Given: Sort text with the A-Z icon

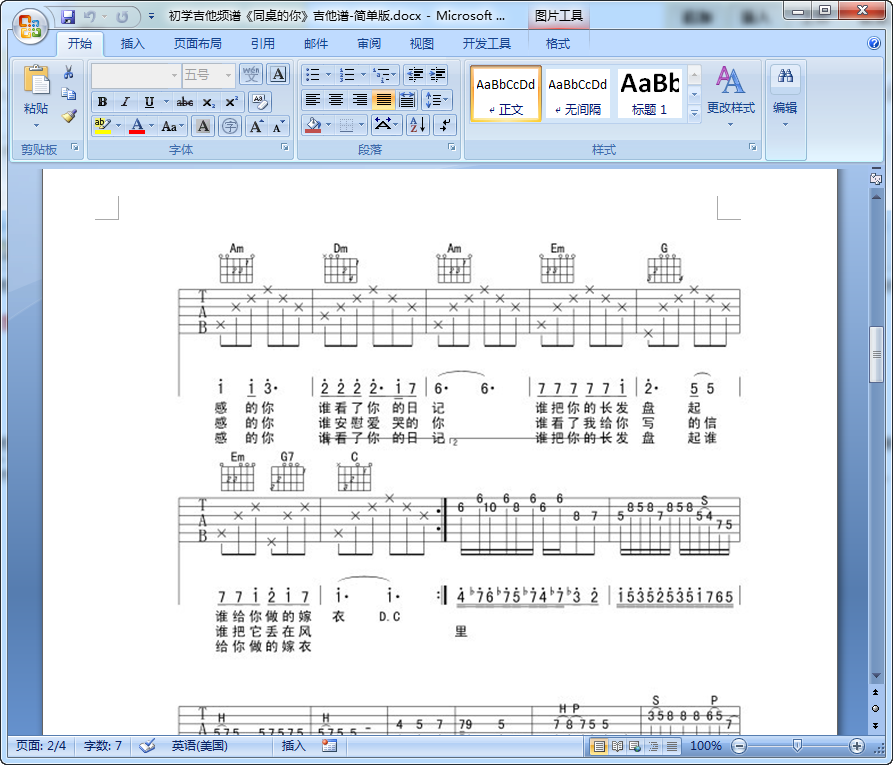Looking at the screenshot, I should [417, 125].
